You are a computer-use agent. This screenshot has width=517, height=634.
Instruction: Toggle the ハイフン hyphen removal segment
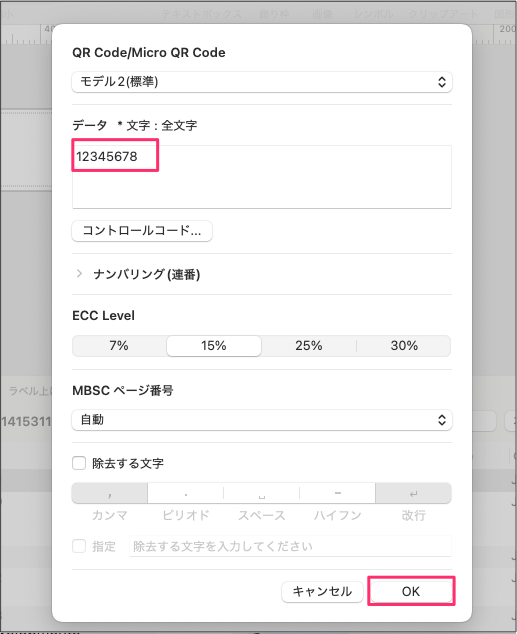coord(338,493)
